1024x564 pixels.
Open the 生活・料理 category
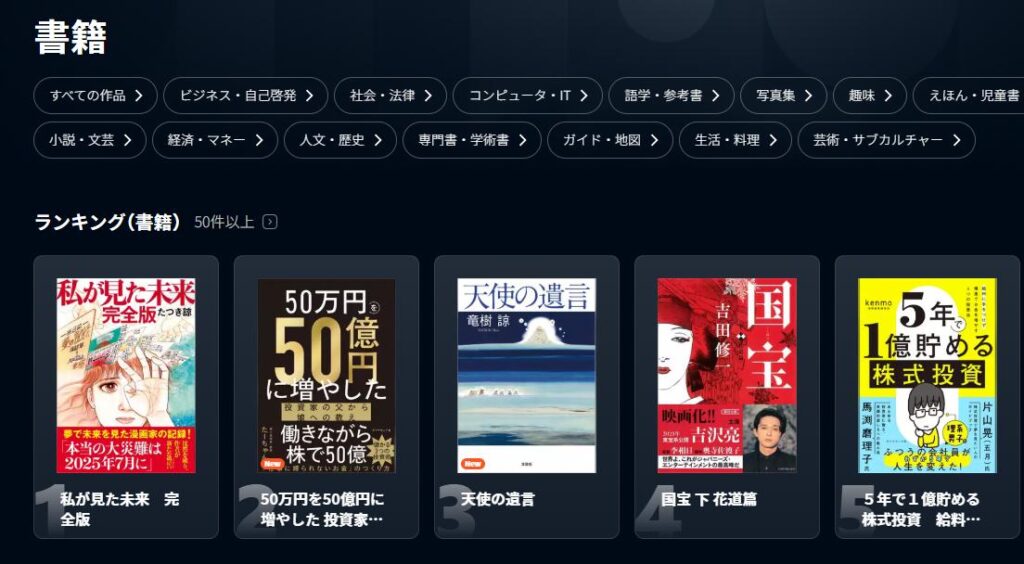(x=735, y=140)
